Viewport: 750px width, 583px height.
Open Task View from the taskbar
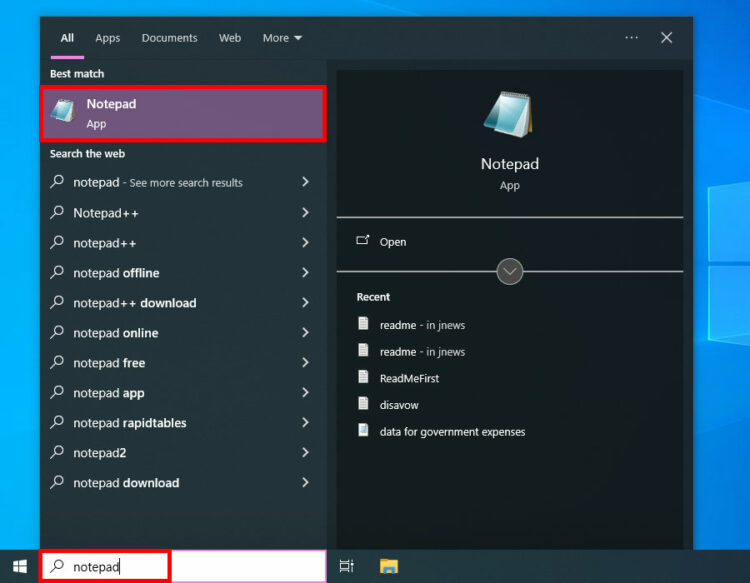click(346, 566)
